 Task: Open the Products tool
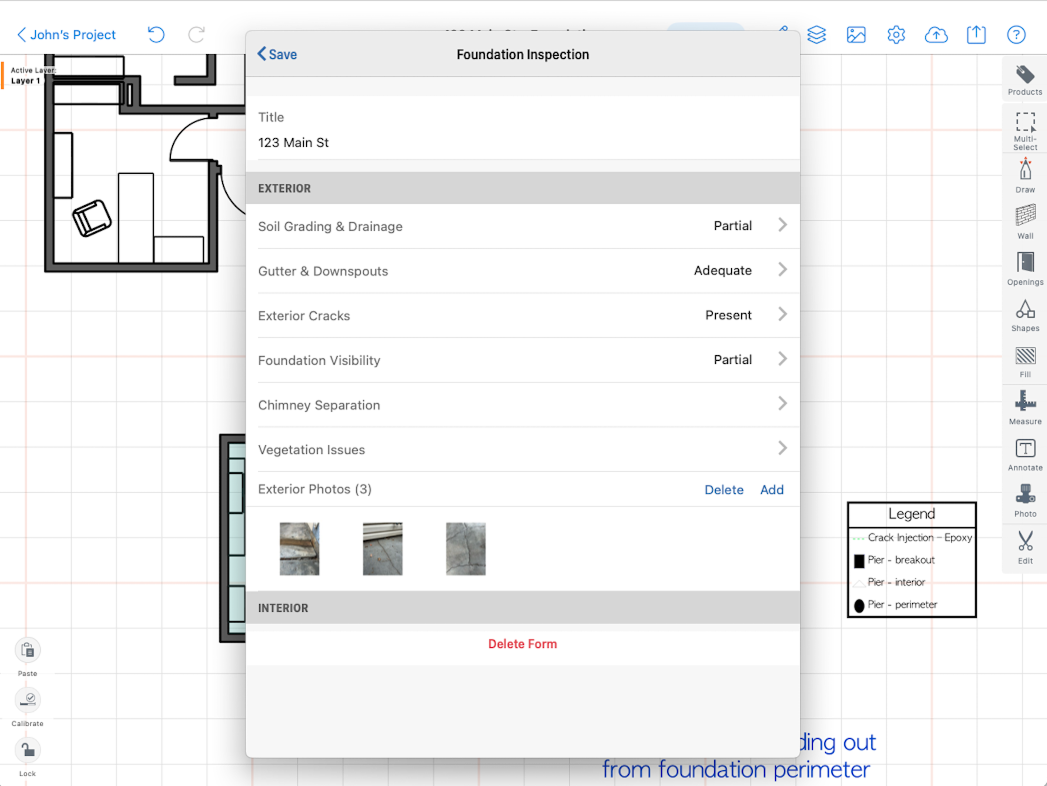click(1025, 80)
